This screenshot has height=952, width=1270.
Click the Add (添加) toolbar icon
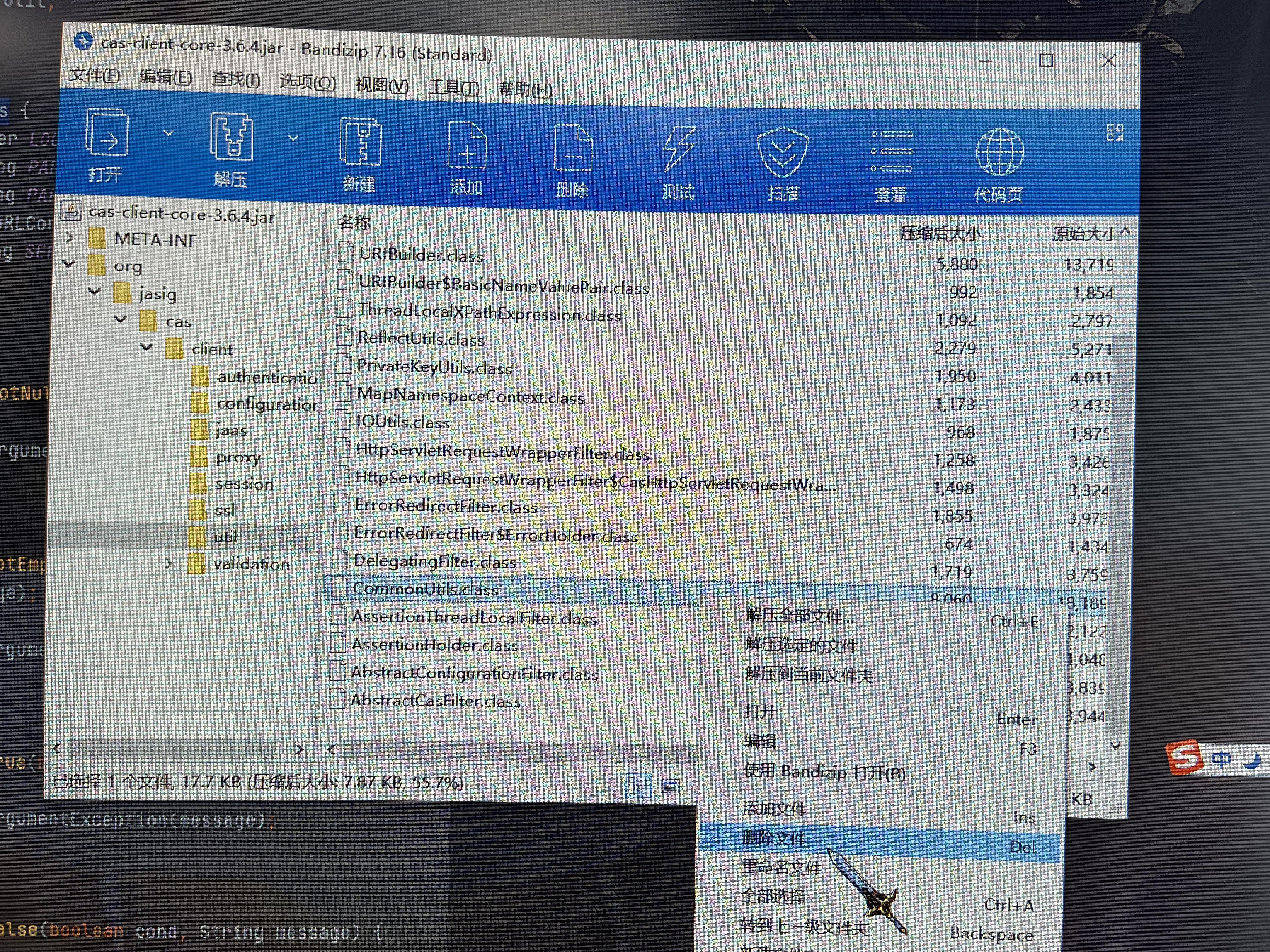point(467,144)
